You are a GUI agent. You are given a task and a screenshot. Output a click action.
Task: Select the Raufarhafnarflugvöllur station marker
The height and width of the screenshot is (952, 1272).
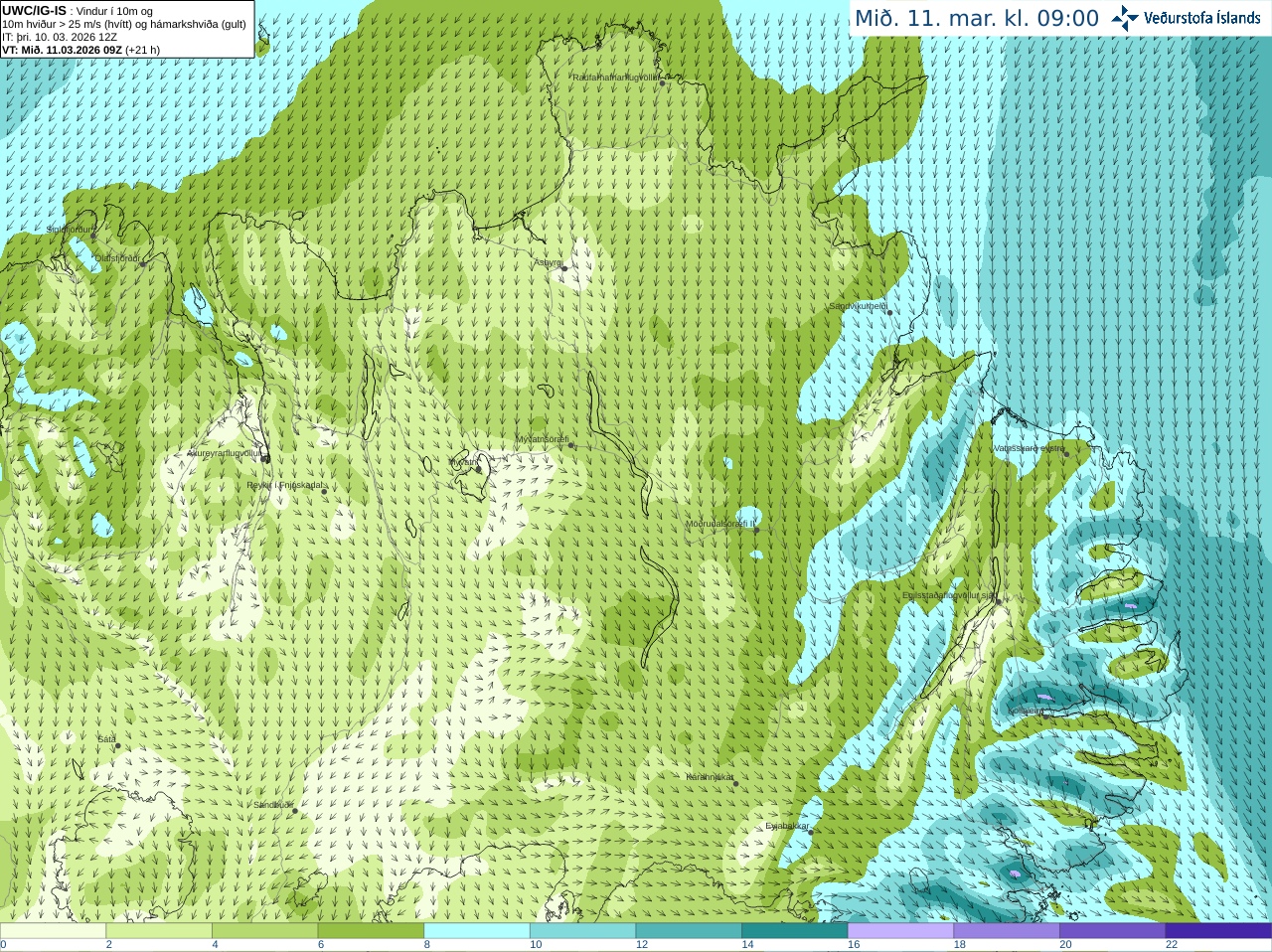coord(662,82)
